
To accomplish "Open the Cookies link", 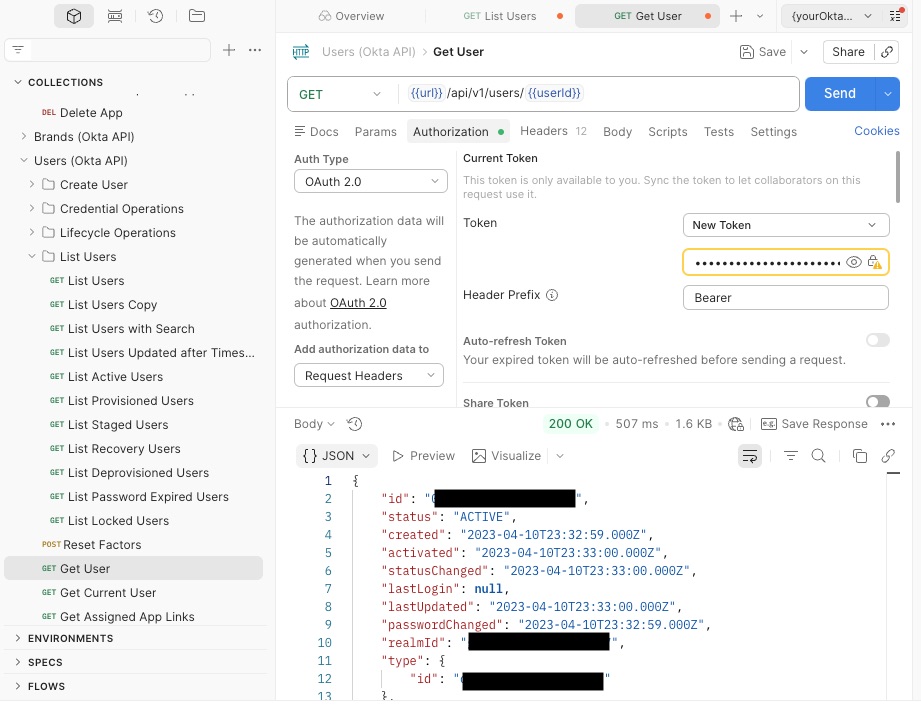I will point(876,131).
